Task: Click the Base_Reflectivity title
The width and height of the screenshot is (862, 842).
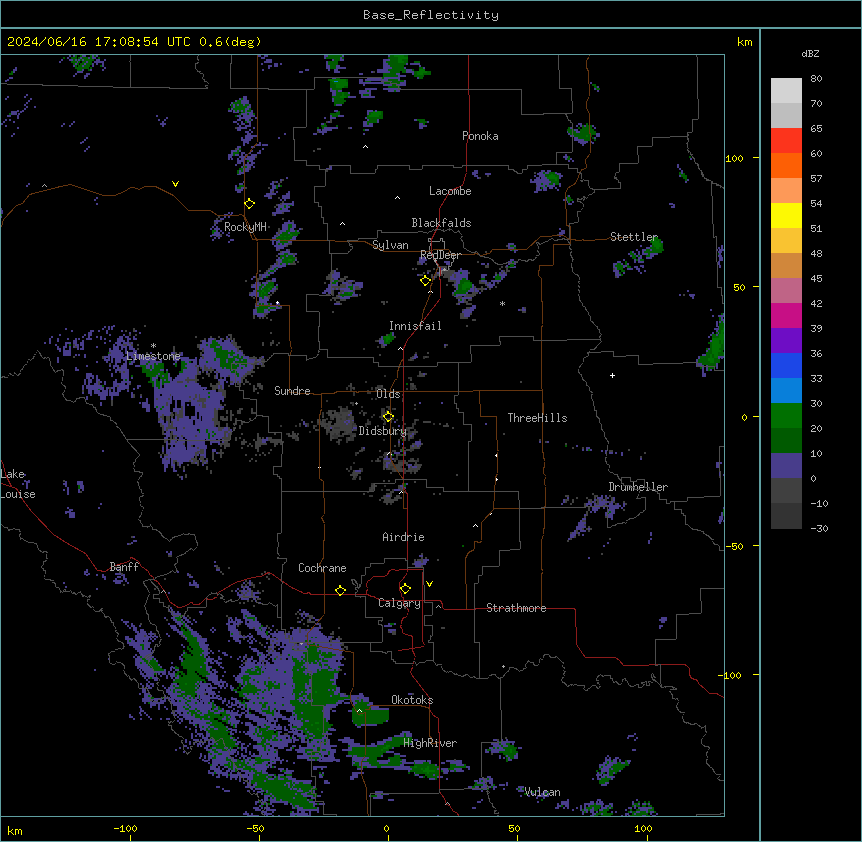Action: (431, 15)
